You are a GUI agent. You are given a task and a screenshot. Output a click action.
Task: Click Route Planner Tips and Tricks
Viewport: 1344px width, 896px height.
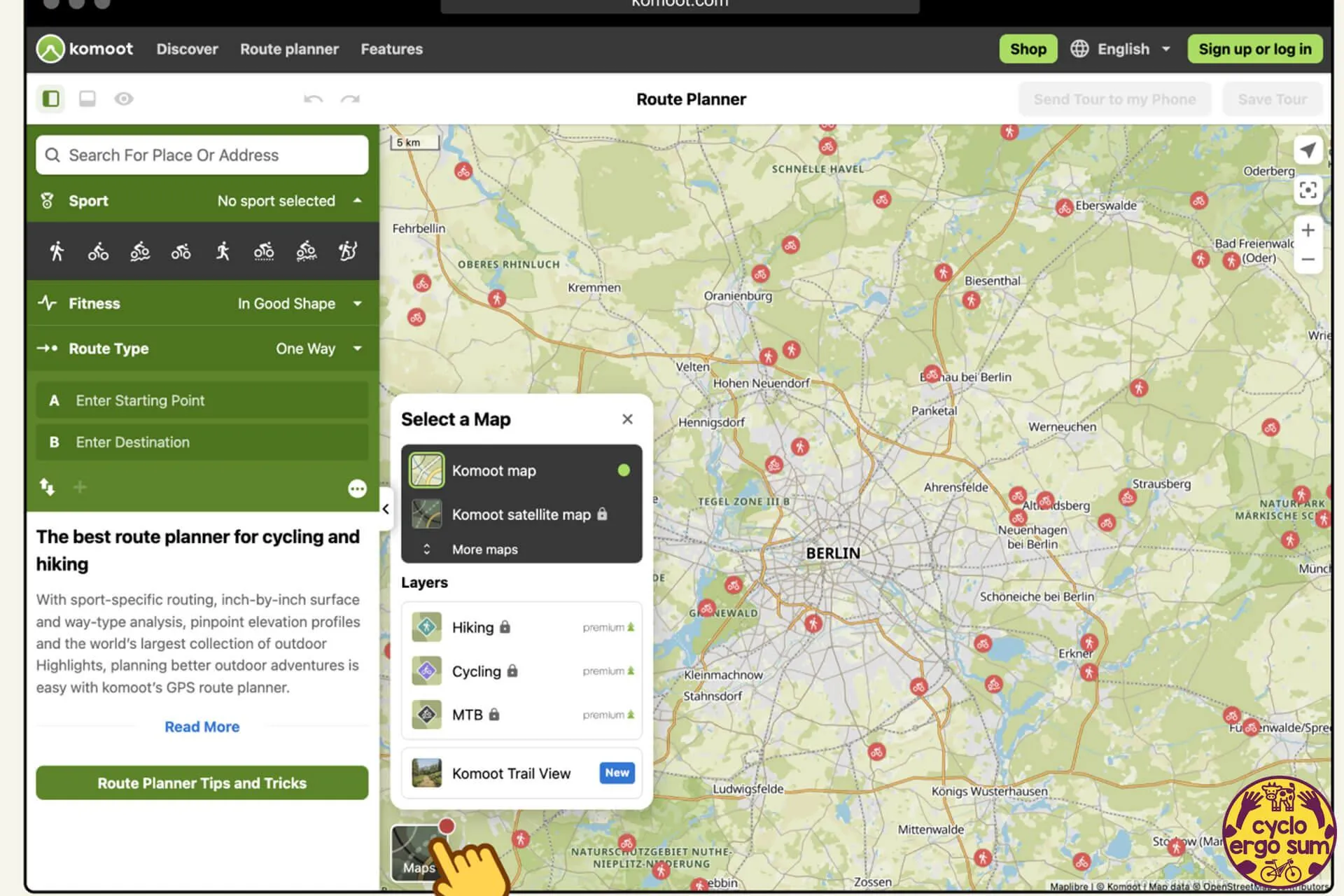[202, 783]
